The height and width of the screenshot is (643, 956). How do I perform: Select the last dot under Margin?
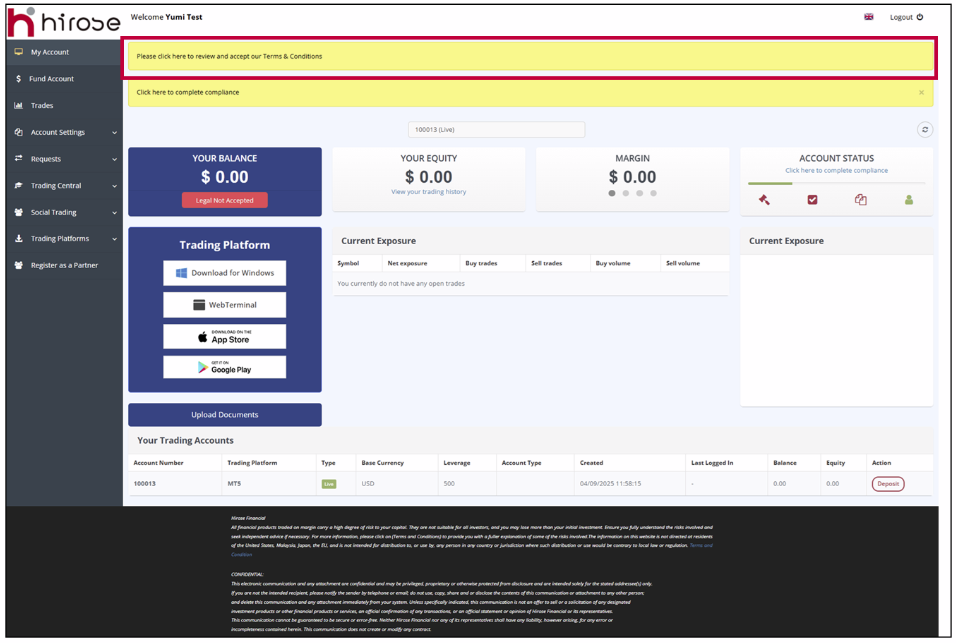tap(654, 194)
